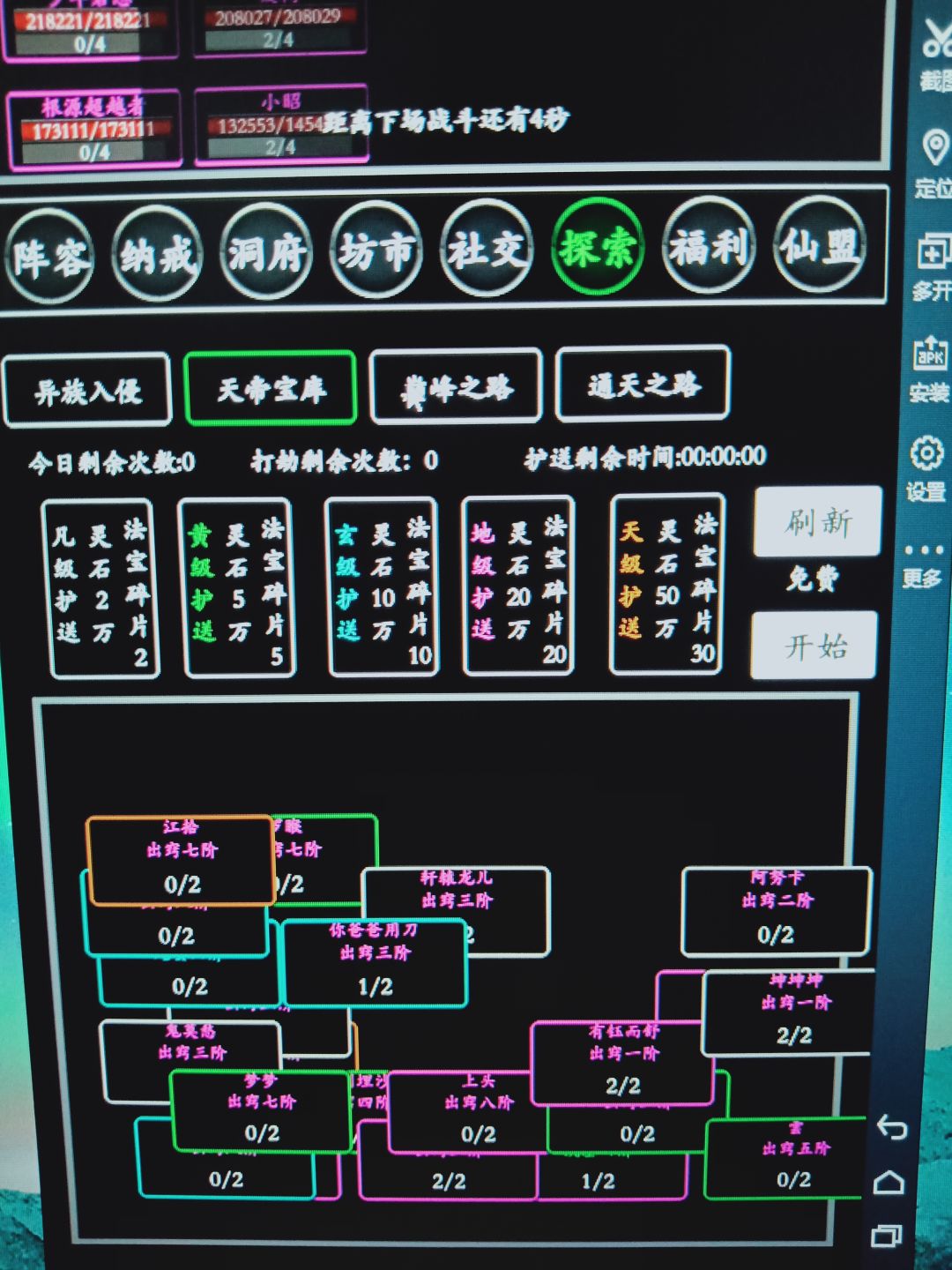Click the 根源超越者 character panel

point(93,130)
